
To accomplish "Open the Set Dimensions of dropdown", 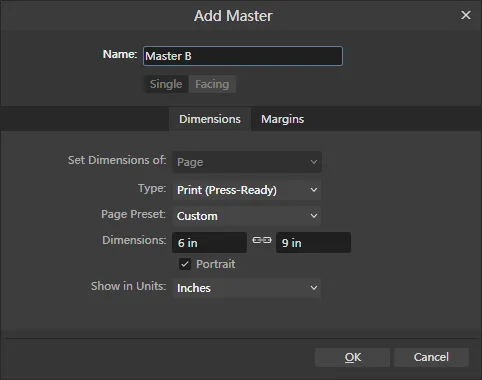I will coord(247,162).
